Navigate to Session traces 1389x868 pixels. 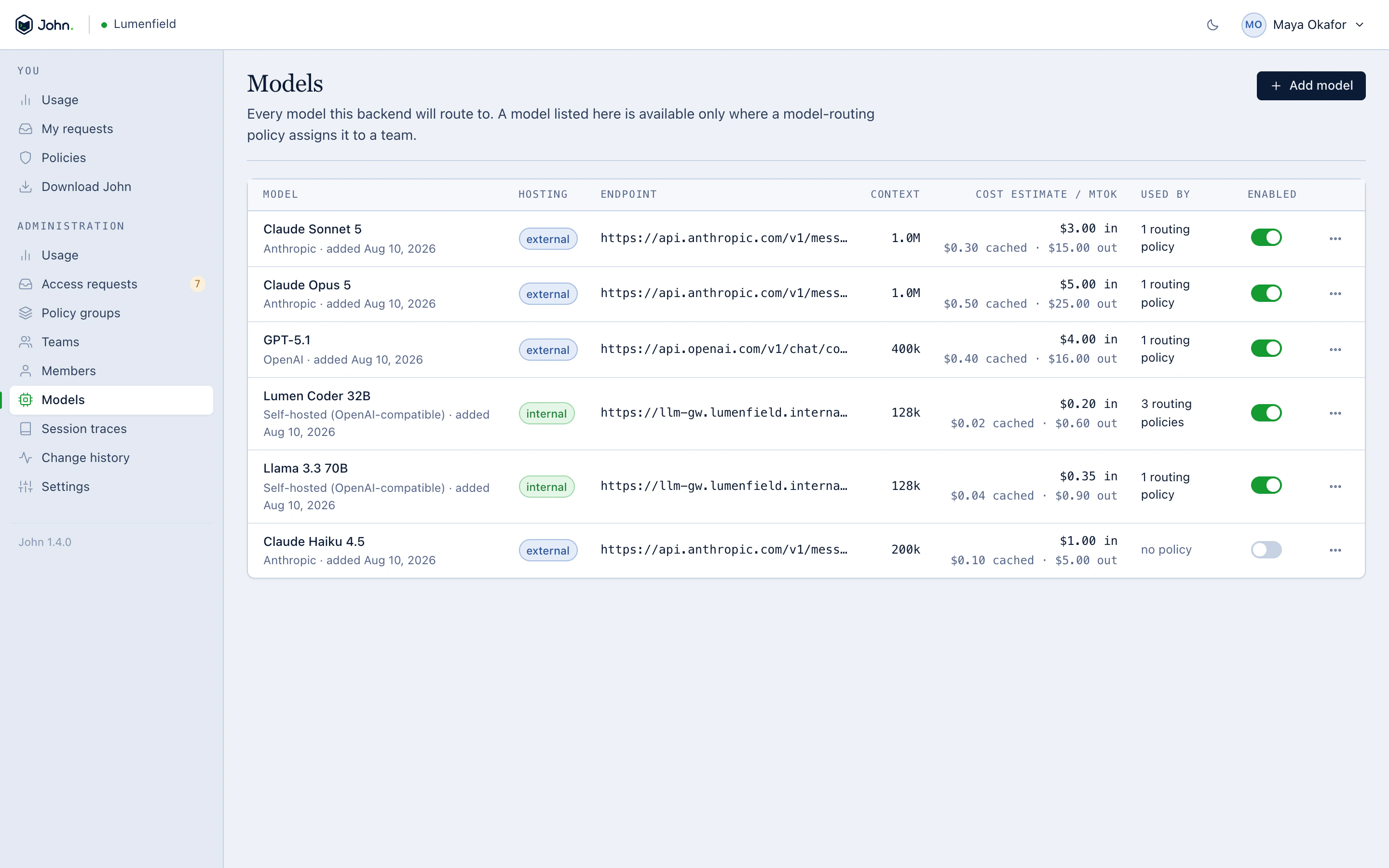pyautogui.click(x=111, y=429)
